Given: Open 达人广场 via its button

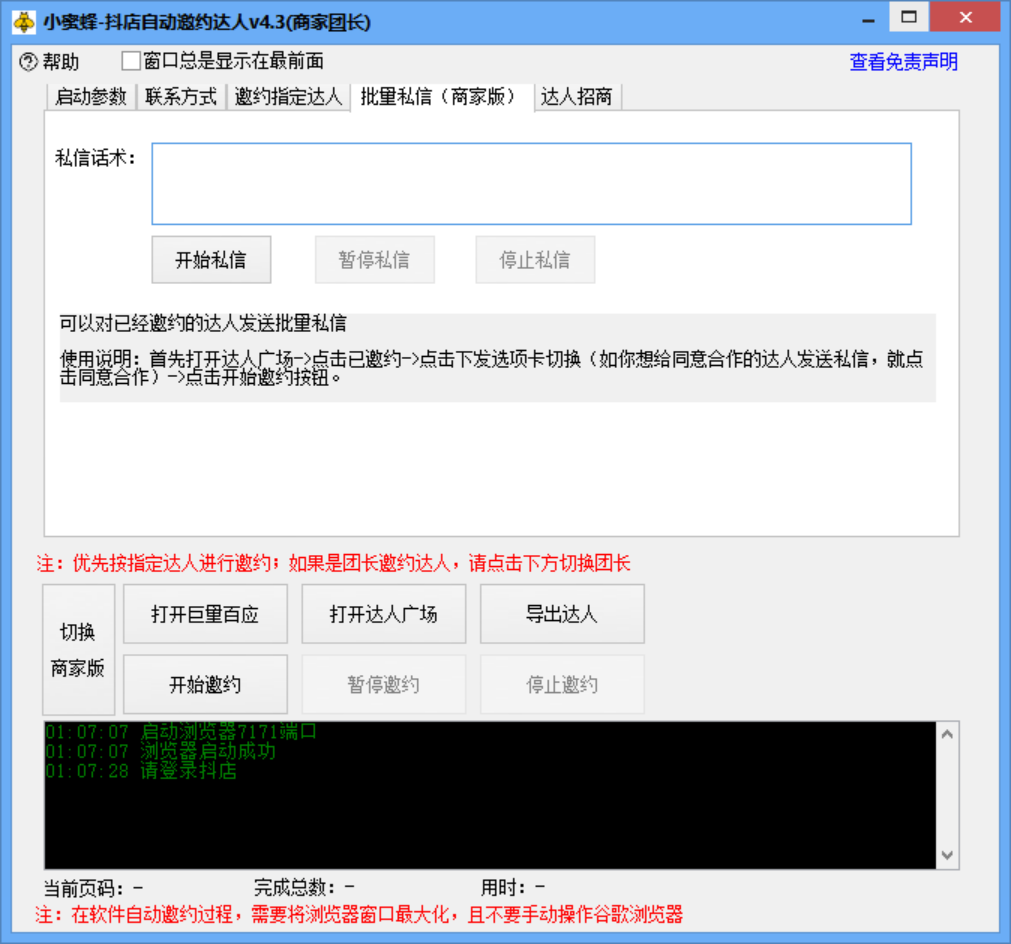Looking at the screenshot, I should coord(383,613).
